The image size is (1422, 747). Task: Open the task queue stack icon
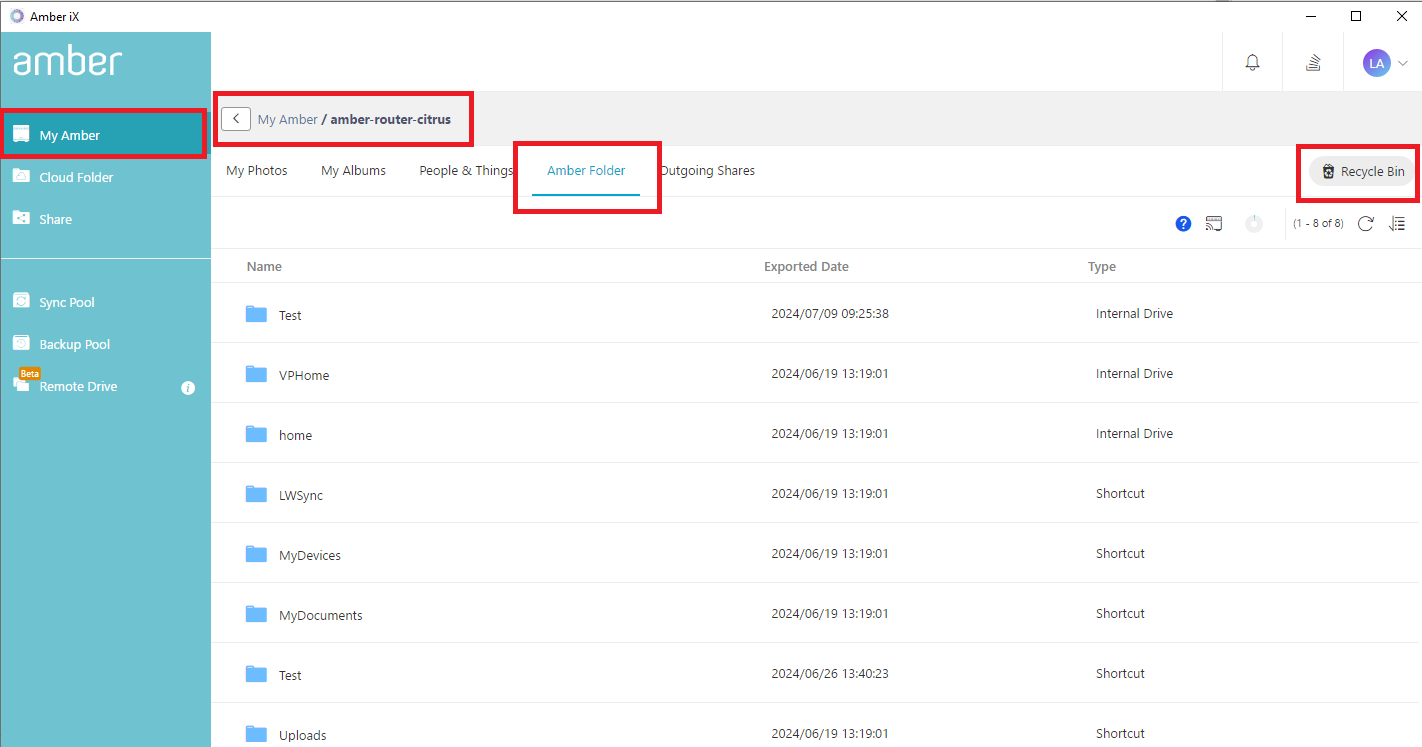1313,62
